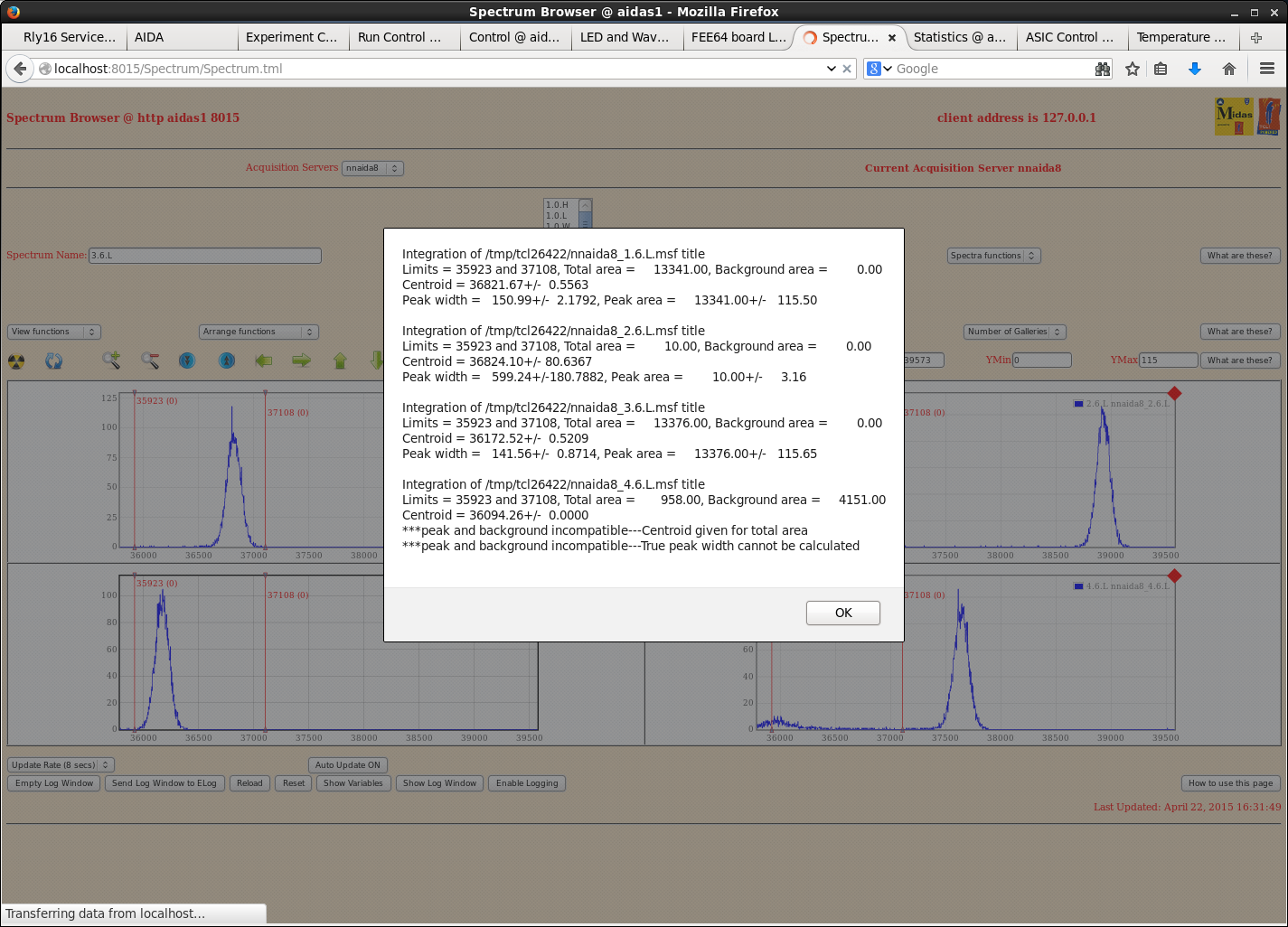Screen dimensions: 1288x927
Task: Toggle Enable Logging
Action: point(527,783)
